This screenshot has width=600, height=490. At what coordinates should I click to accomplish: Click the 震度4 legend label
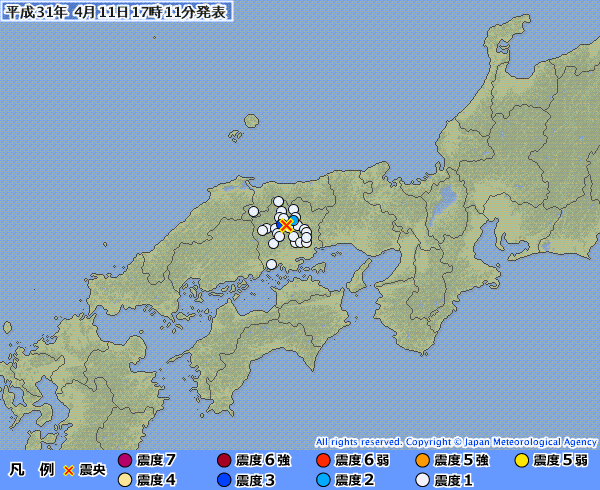coord(156,480)
